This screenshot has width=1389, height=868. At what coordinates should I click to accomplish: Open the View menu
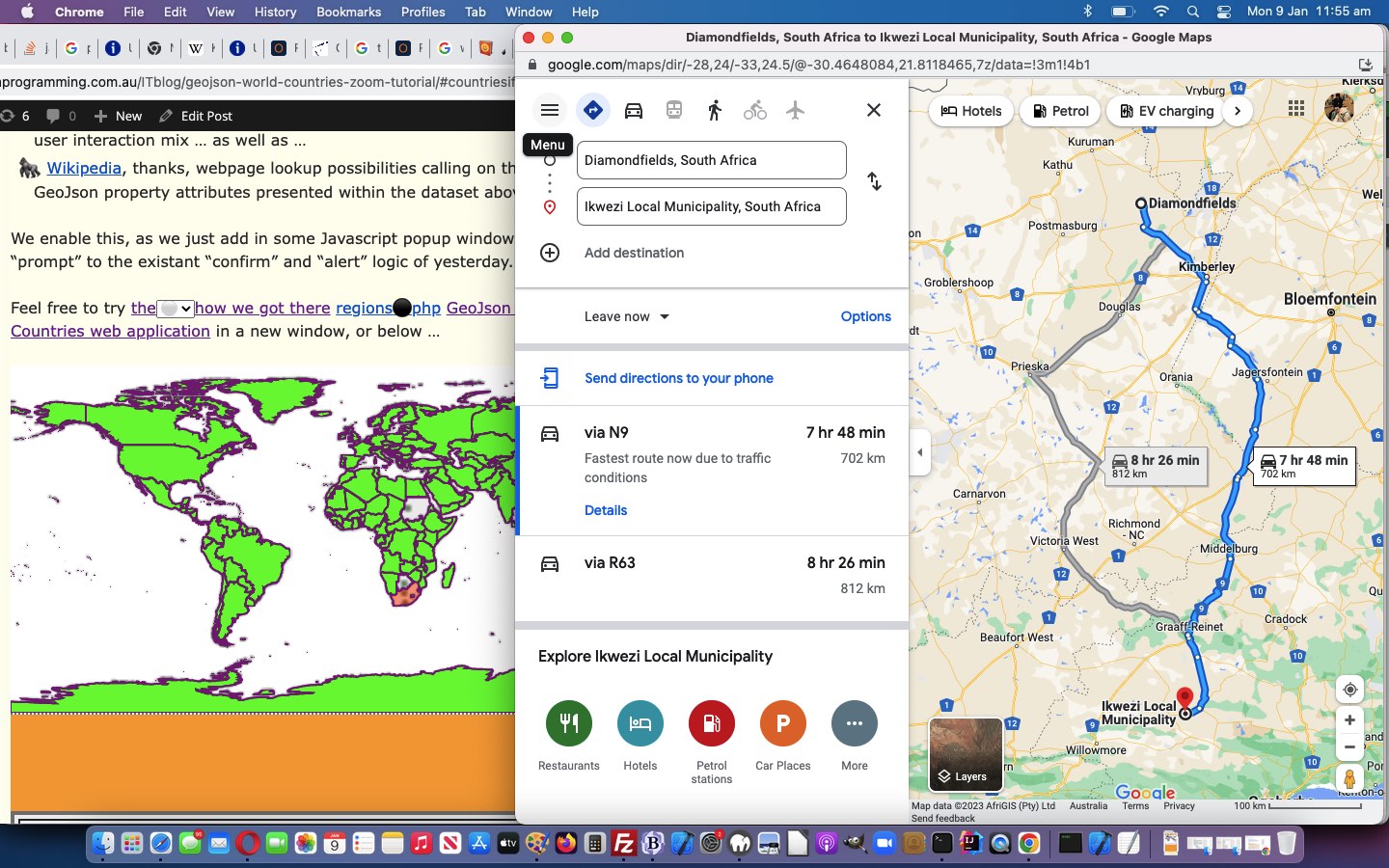click(x=221, y=12)
